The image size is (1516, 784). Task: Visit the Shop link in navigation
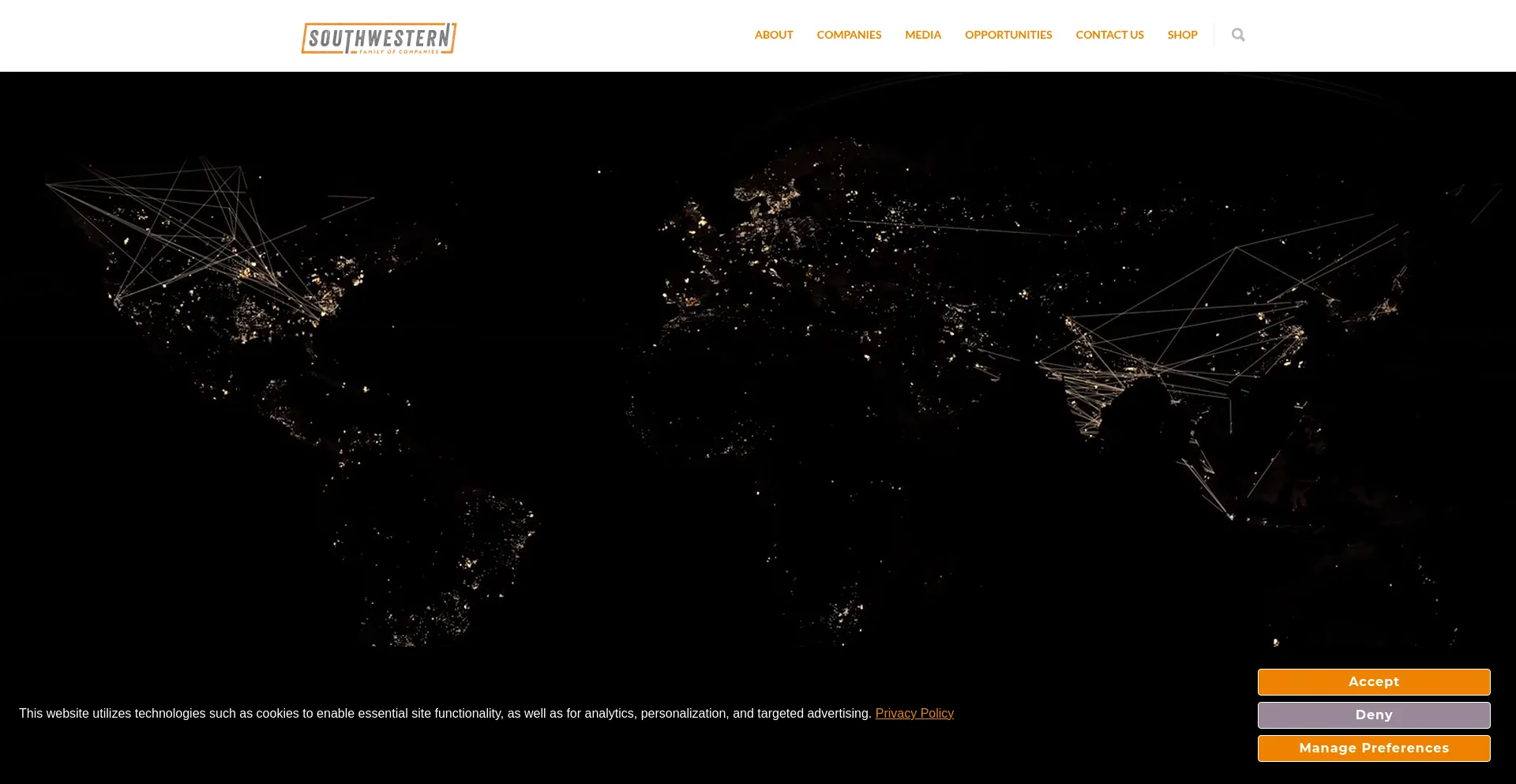[x=1182, y=35]
